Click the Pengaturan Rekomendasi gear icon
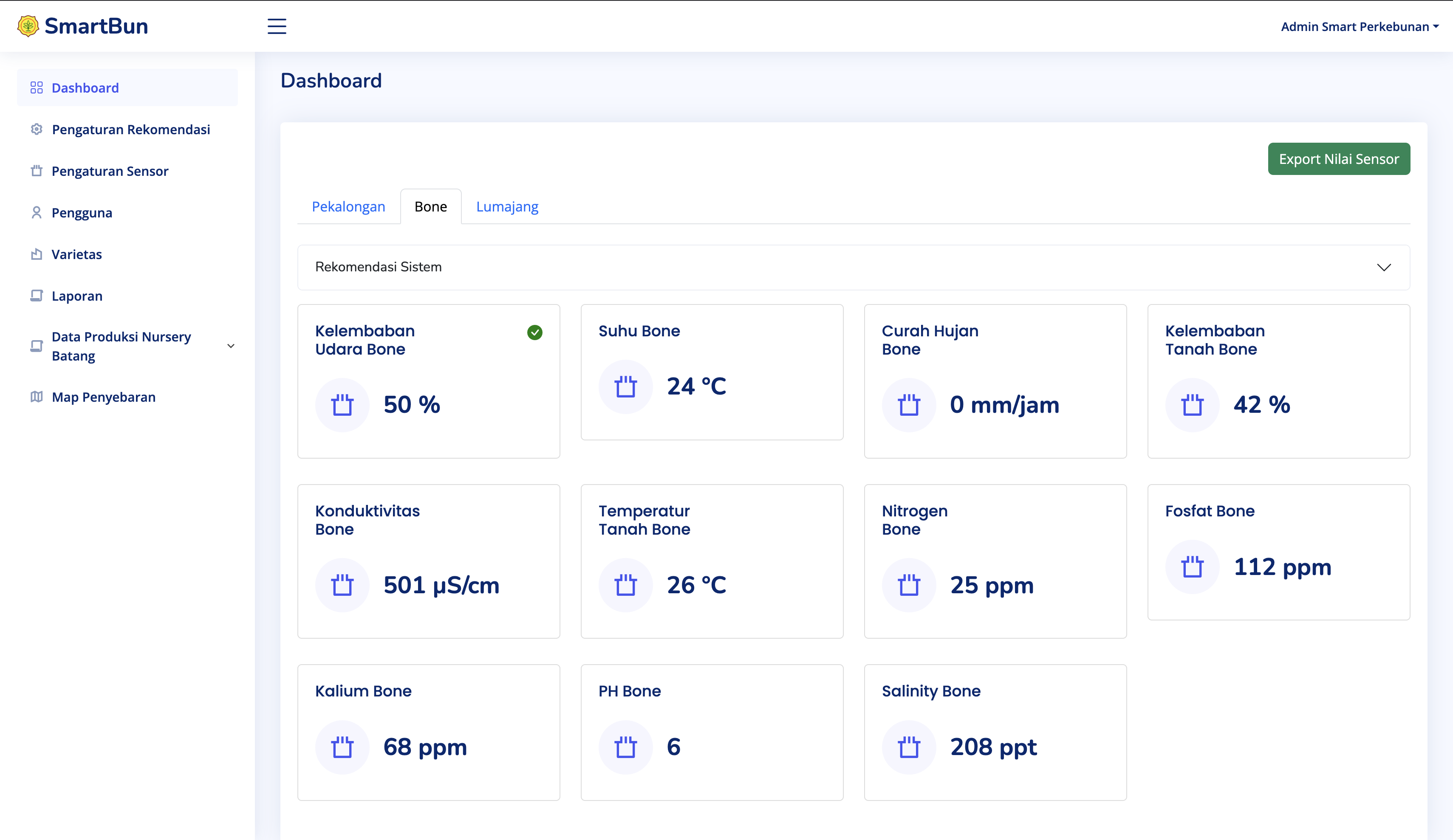Image resolution: width=1453 pixels, height=840 pixels. tap(37, 129)
